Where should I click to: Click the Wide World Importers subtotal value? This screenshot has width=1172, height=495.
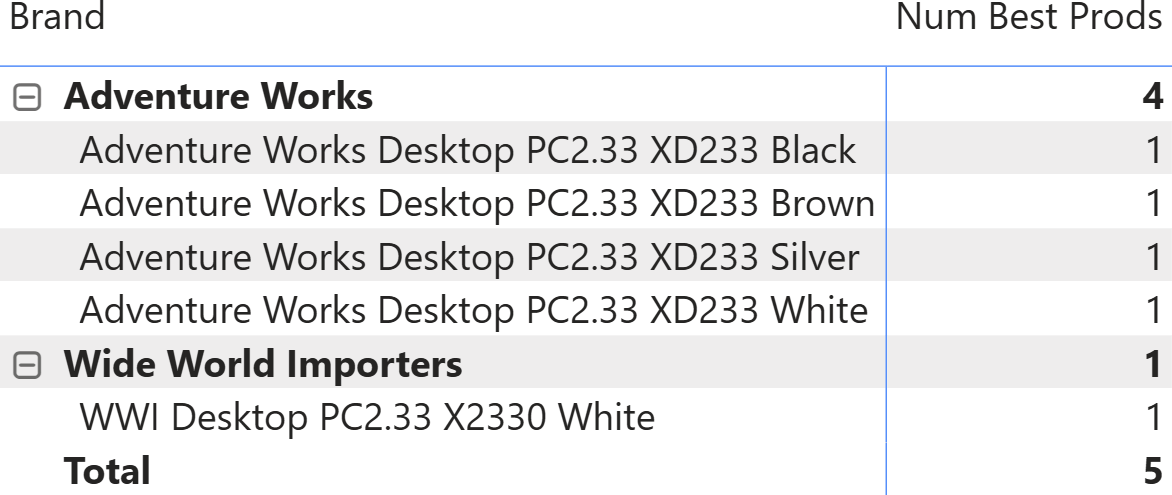click(x=1154, y=364)
